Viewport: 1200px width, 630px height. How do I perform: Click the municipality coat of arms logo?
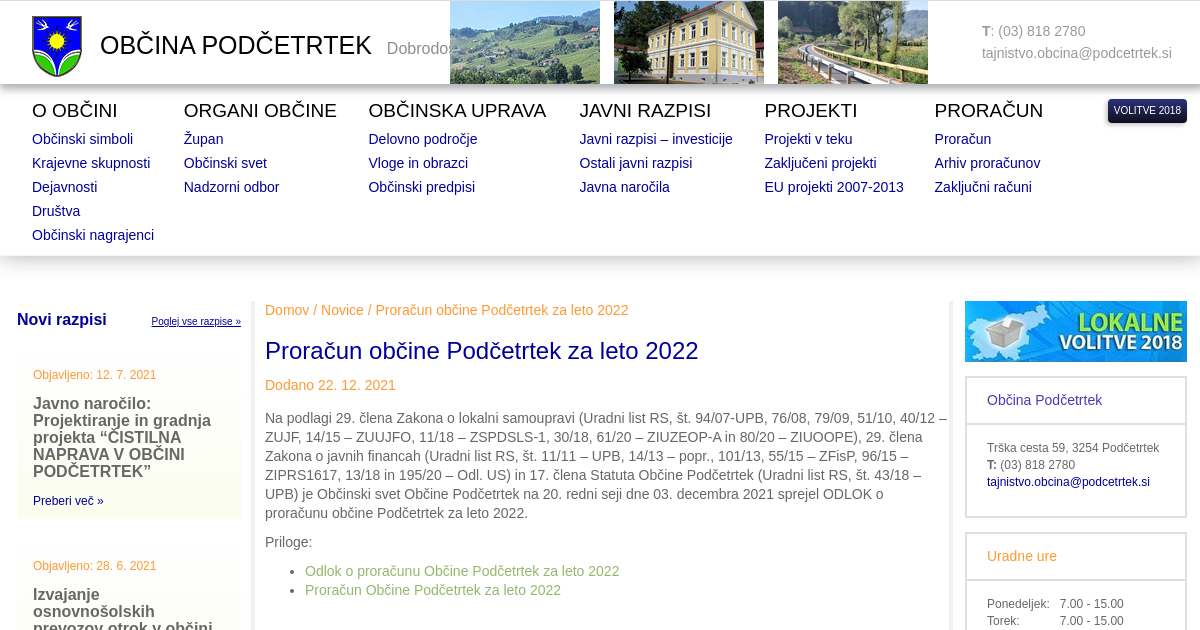pyautogui.click(x=57, y=46)
